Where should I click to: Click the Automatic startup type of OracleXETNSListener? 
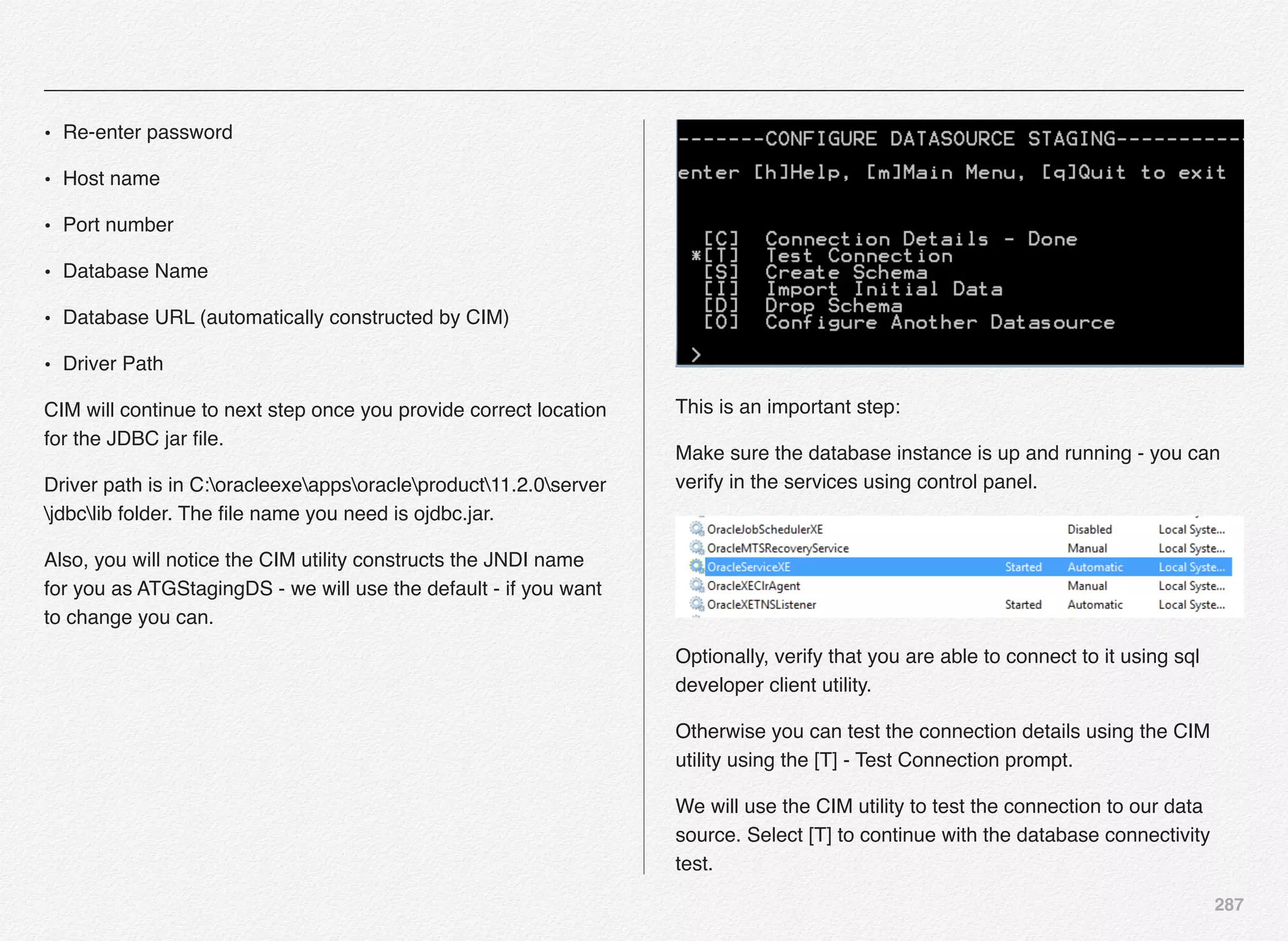(x=1095, y=605)
